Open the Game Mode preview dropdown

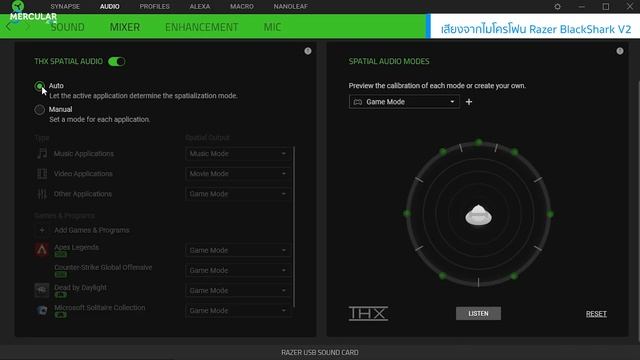404,102
